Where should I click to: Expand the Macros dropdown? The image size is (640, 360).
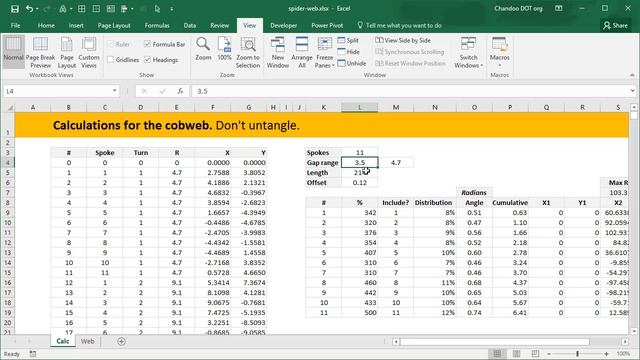coord(500,65)
